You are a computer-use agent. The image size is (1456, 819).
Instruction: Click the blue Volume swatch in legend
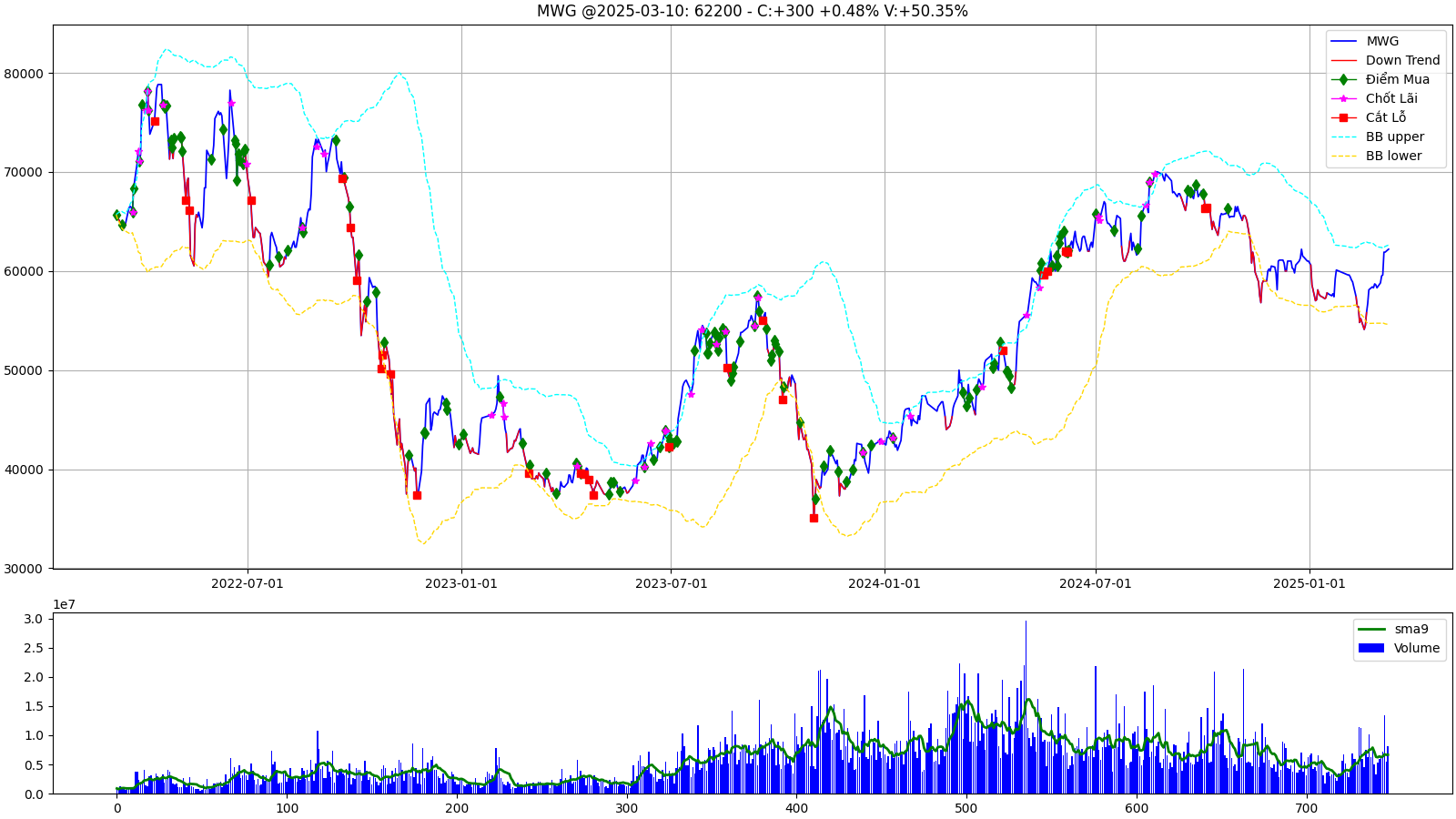(1371, 648)
